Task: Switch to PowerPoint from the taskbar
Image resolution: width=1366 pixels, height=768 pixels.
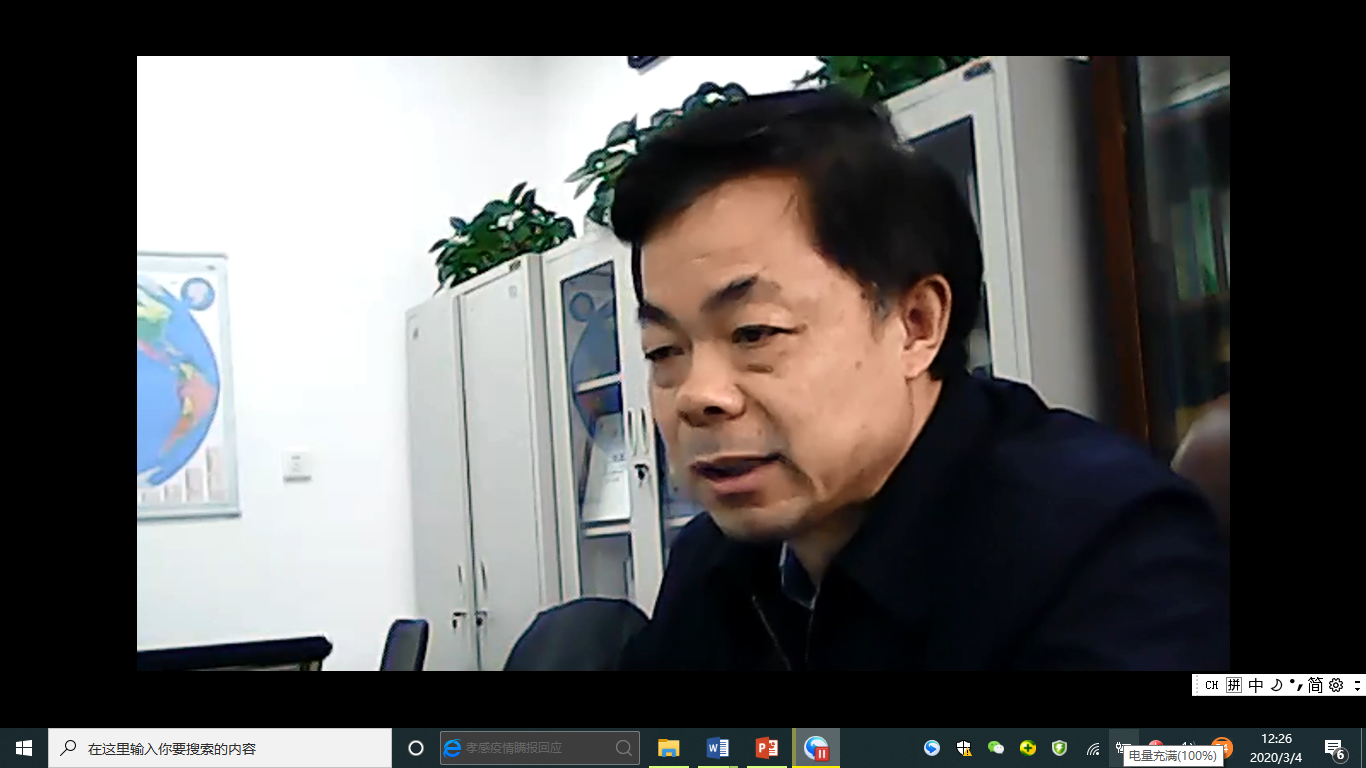Action: pos(766,748)
